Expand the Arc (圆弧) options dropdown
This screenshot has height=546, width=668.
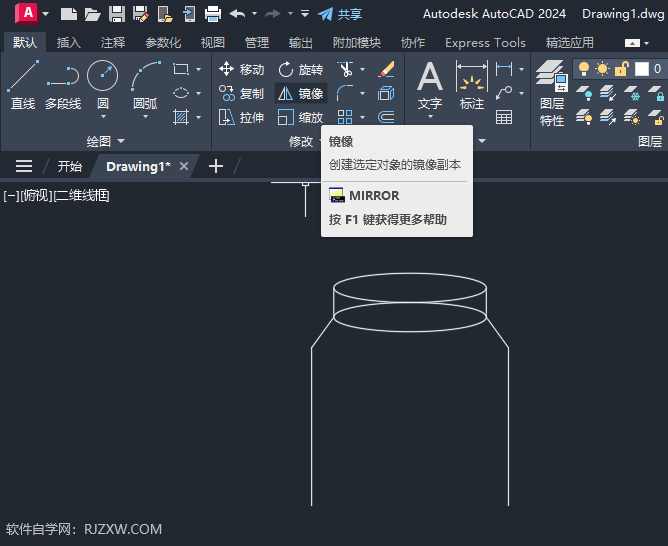[145, 116]
